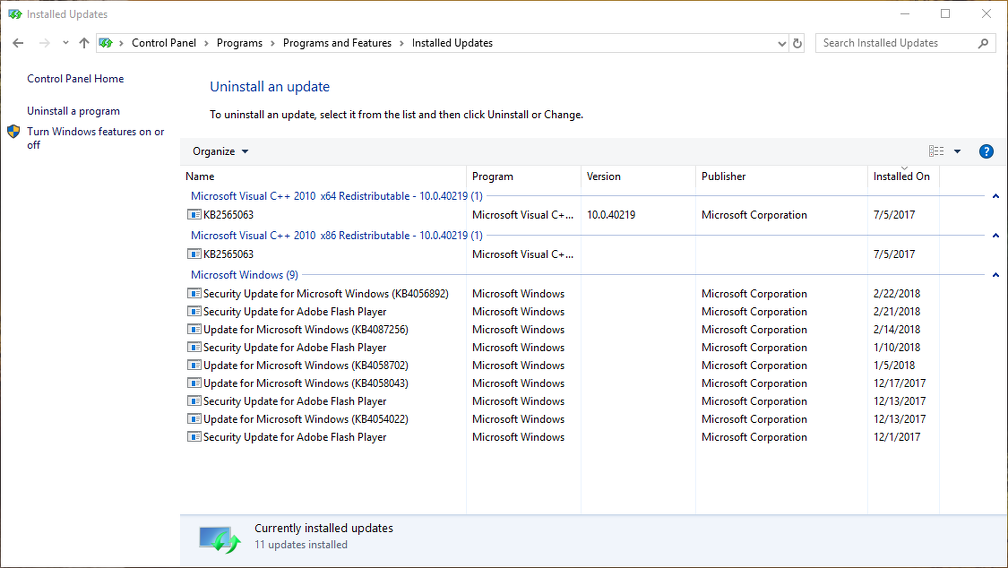Click update icon beside KB4087256 row
The height and width of the screenshot is (568, 1008).
[x=194, y=330]
